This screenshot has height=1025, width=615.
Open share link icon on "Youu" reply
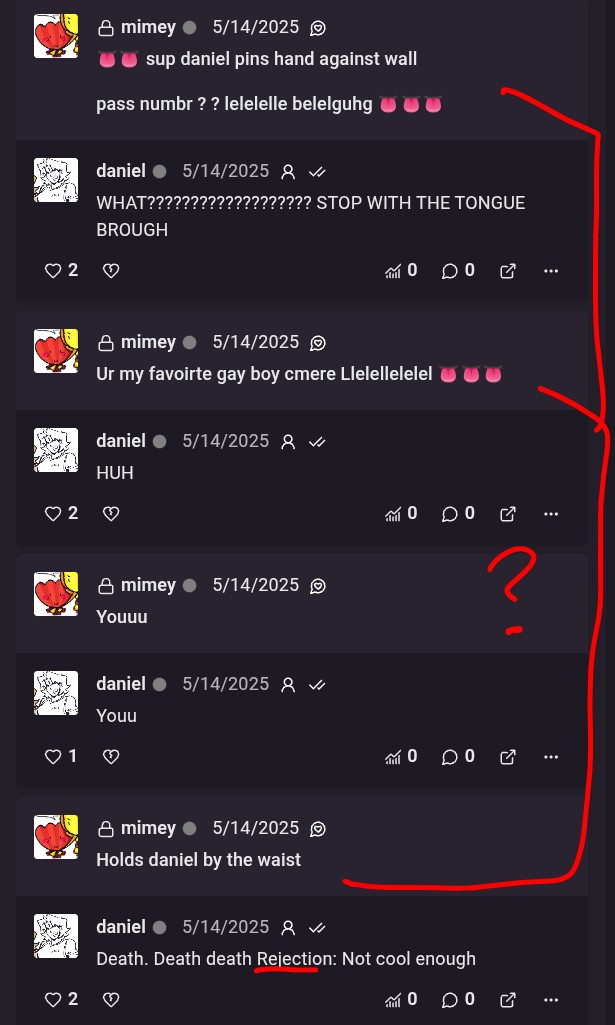[508, 757]
